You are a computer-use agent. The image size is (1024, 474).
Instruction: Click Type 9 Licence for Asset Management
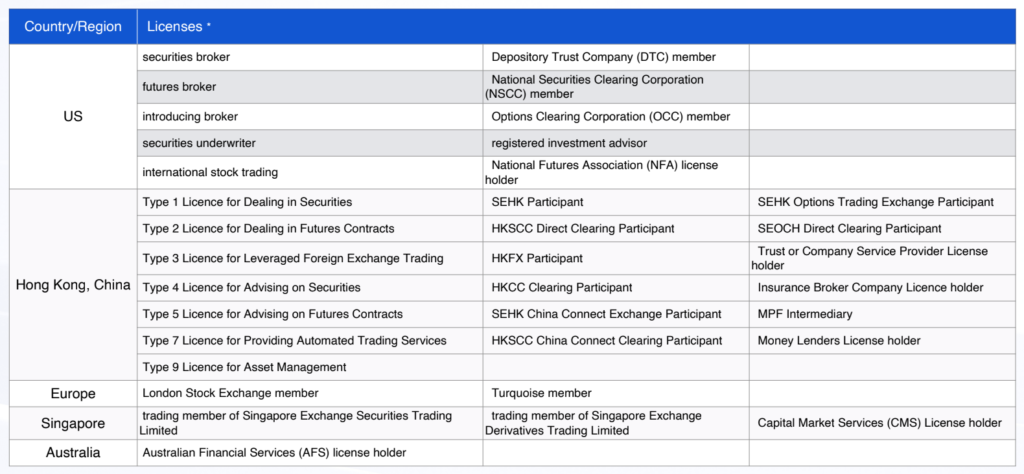[x=310, y=368]
